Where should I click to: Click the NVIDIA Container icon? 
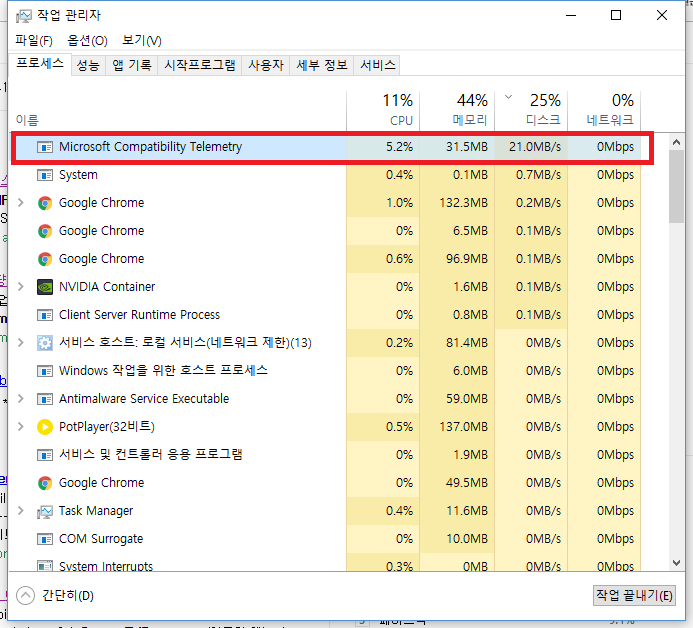45,287
